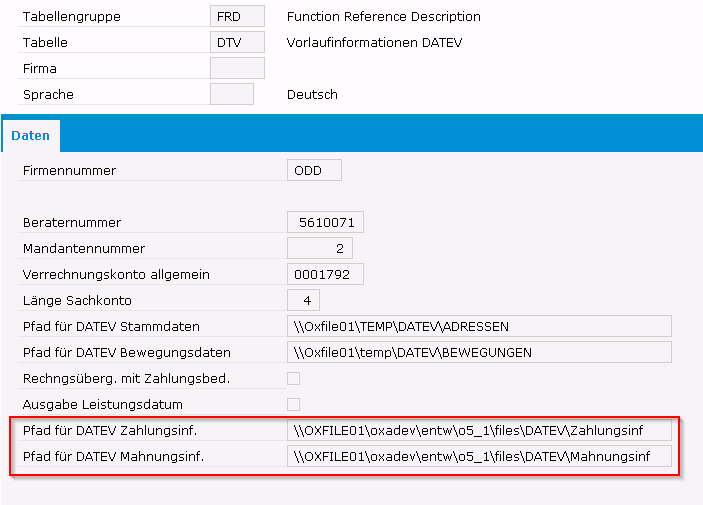Focus the empty Sprache input field
The height and width of the screenshot is (505, 703).
tap(232, 95)
